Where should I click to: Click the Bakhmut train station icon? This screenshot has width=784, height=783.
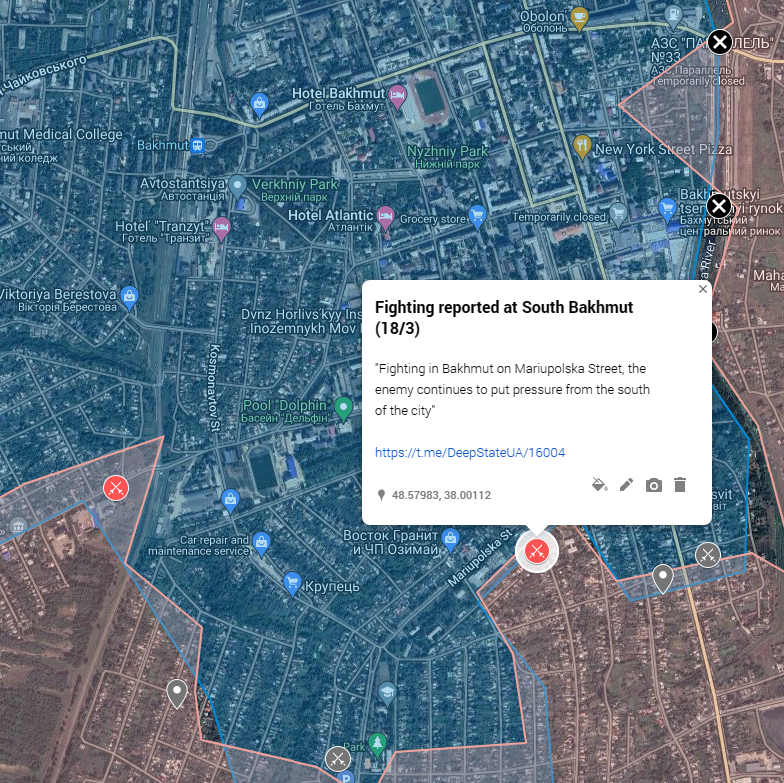click(198, 146)
